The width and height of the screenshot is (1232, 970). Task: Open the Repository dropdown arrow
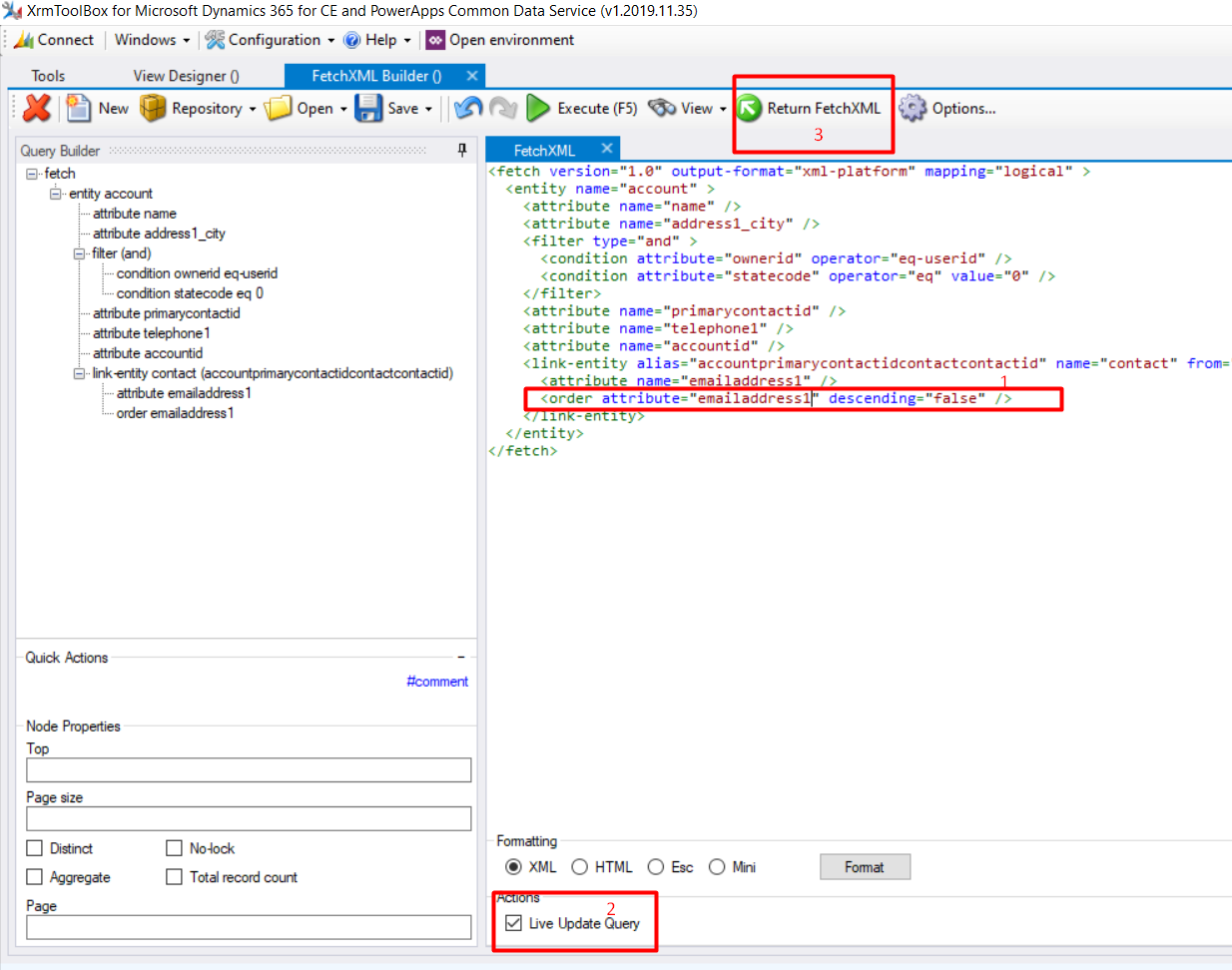[x=253, y=109]
